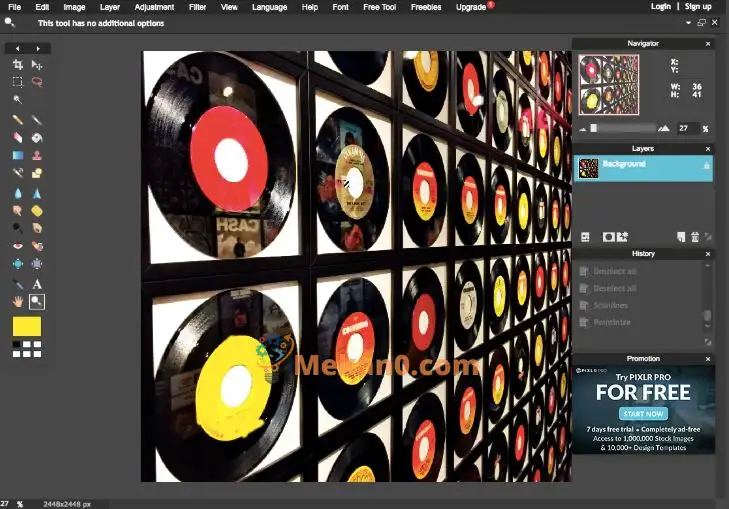Select the Spot Heal tool

[x=37, y=245]
